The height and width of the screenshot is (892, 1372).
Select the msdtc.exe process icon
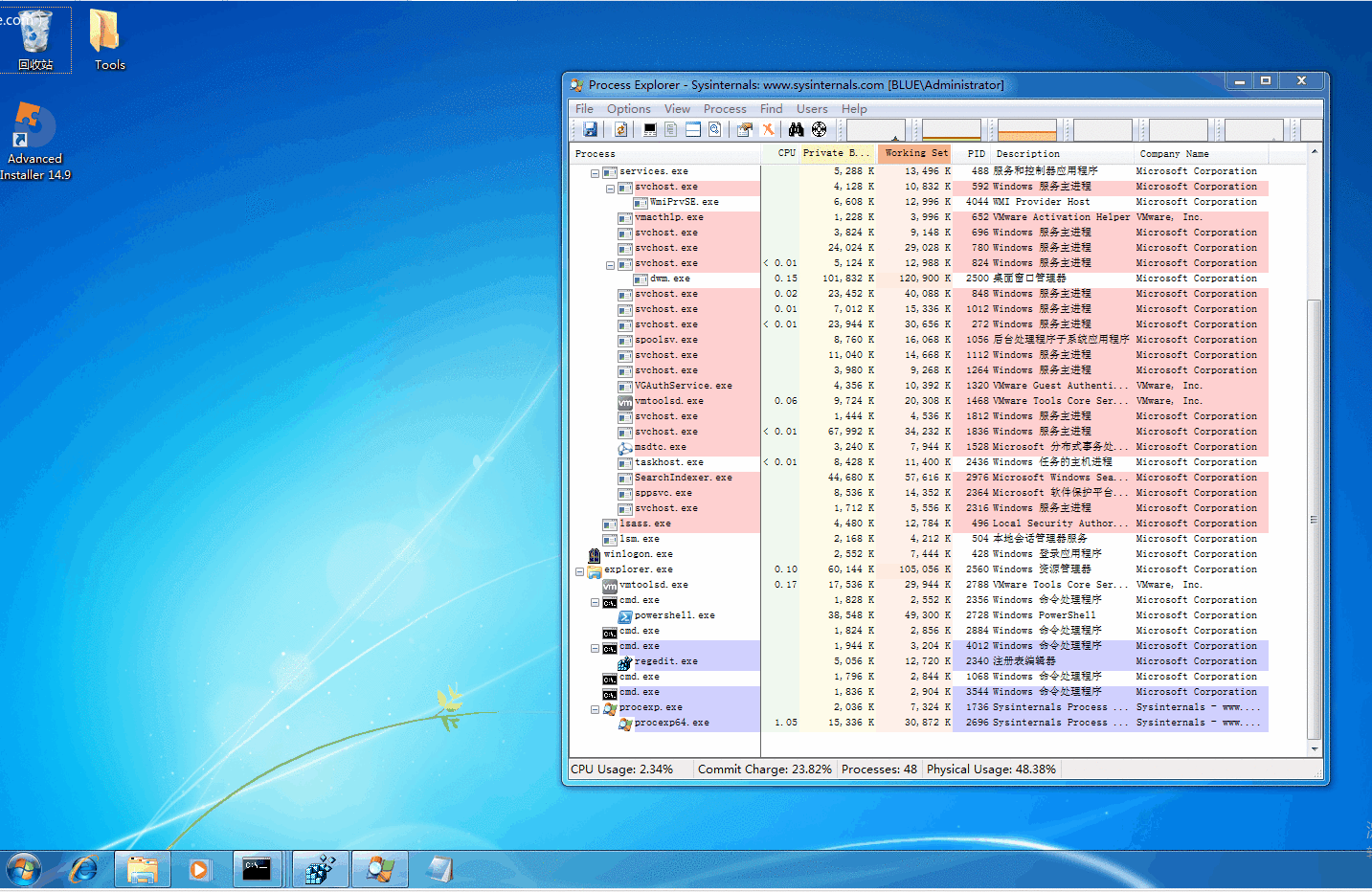pyautogui.click(x=625, y=447)
